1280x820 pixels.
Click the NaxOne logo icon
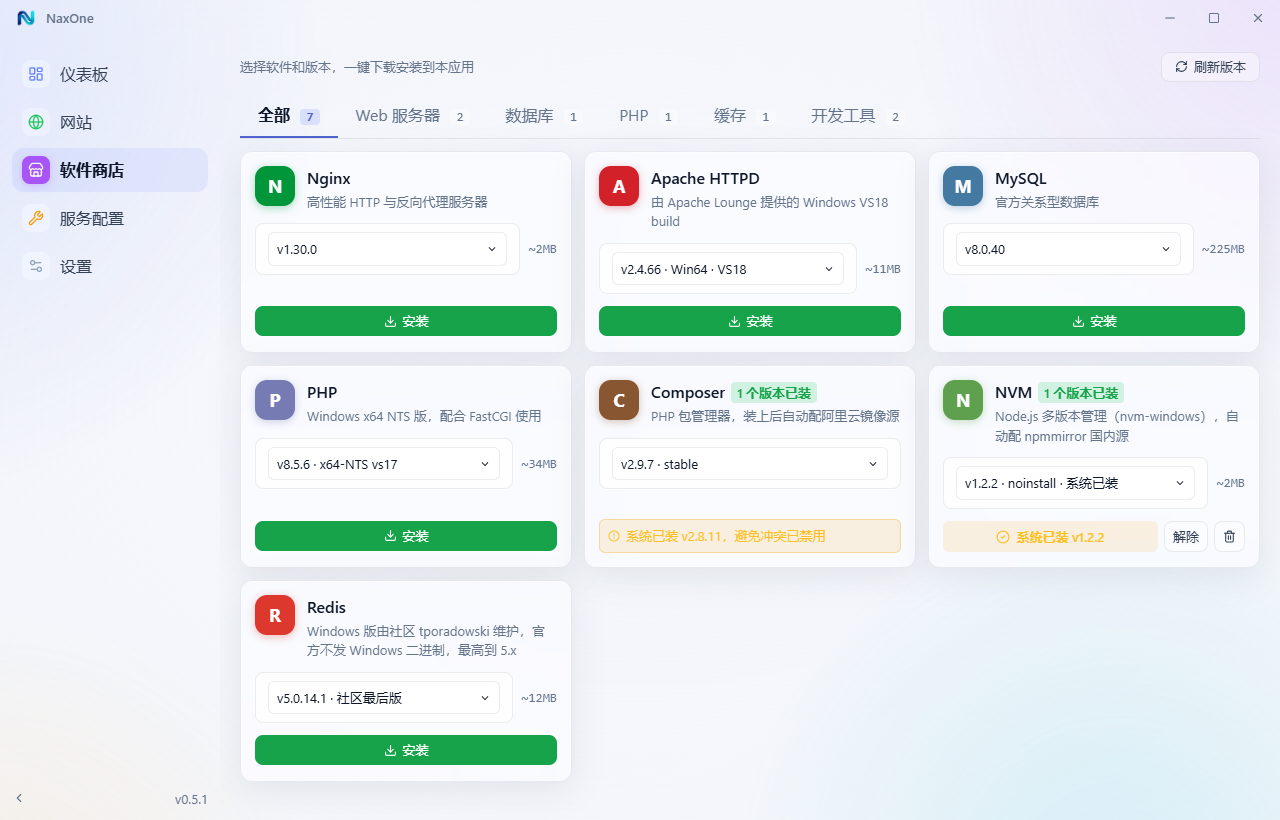coord(26,18)
